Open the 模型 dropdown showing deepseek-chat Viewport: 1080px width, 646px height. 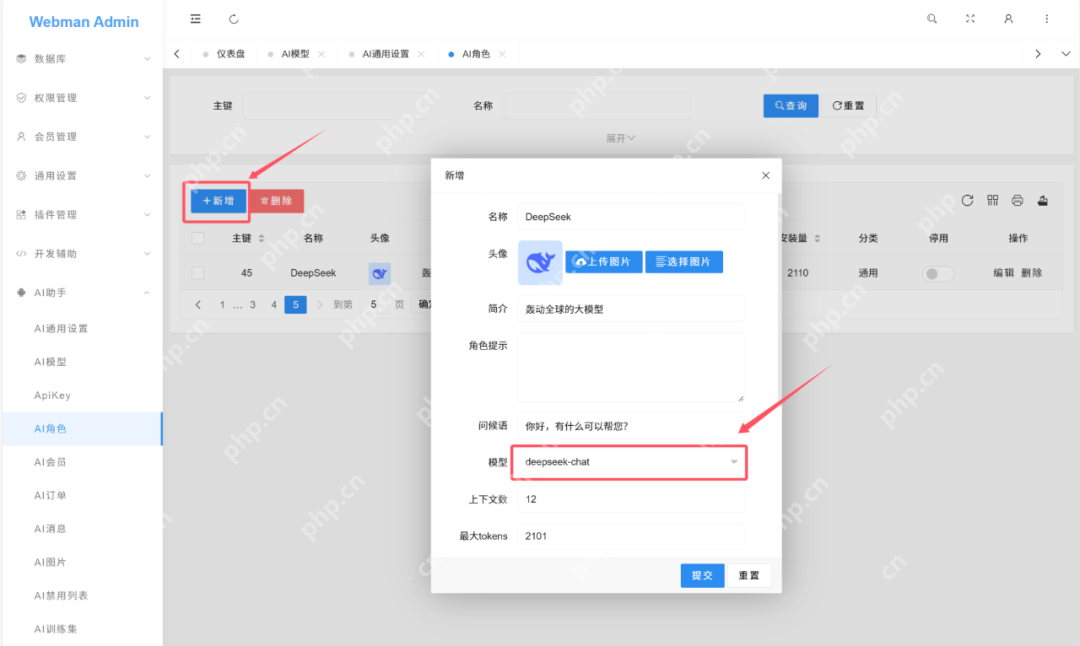click(x=630, y=462)
